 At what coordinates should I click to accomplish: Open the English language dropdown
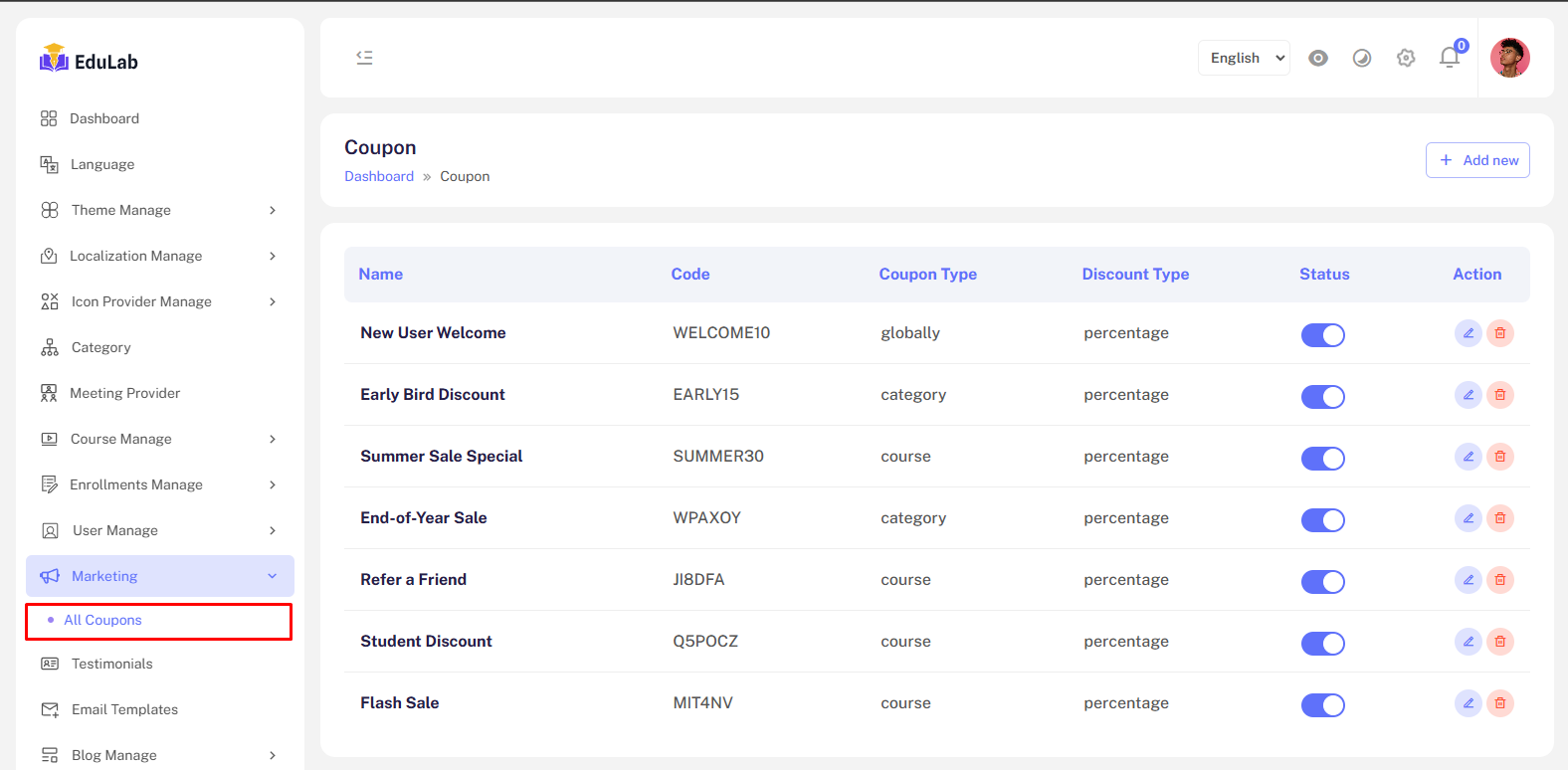pyautogui.click(x=1244, y=58)
